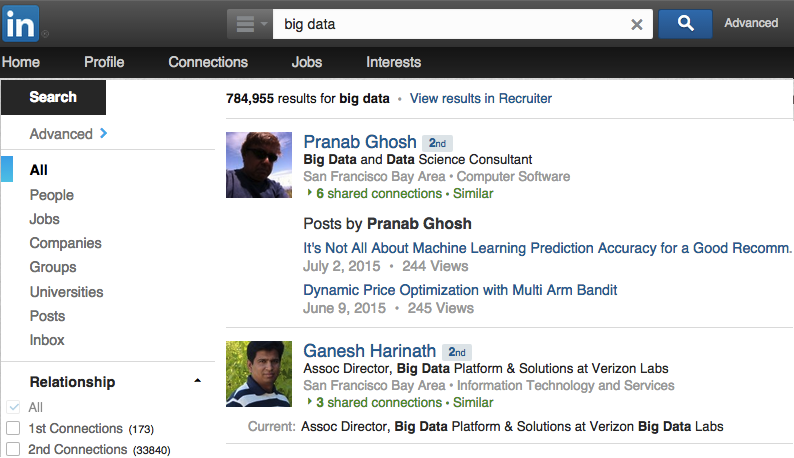This screenshot has height=458, width=794.
Task: Expand Advanced search options in sidebar
Action: [68, 134]
